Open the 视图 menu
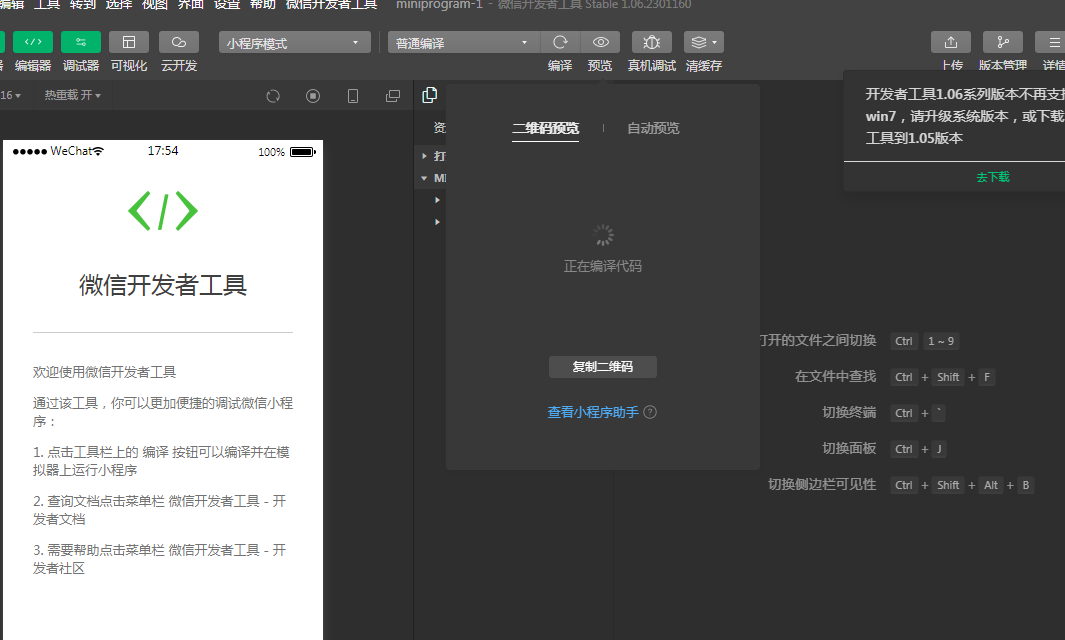 point(155,4)
